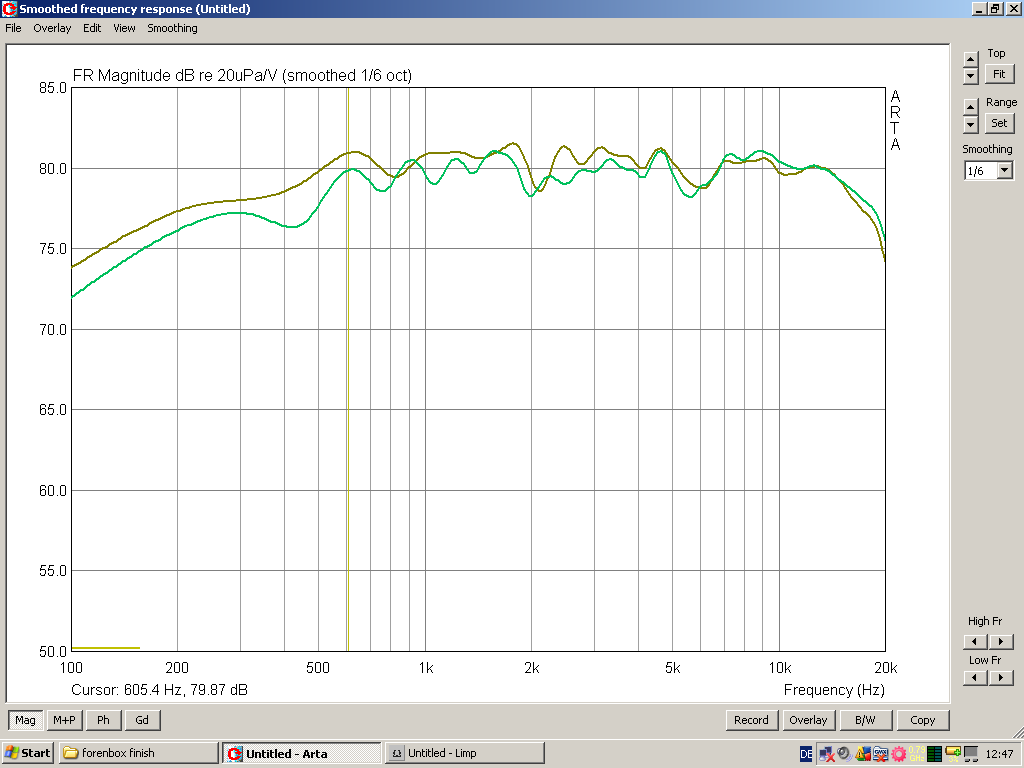
Task: Click the Record button
Action: pos(751,720)
